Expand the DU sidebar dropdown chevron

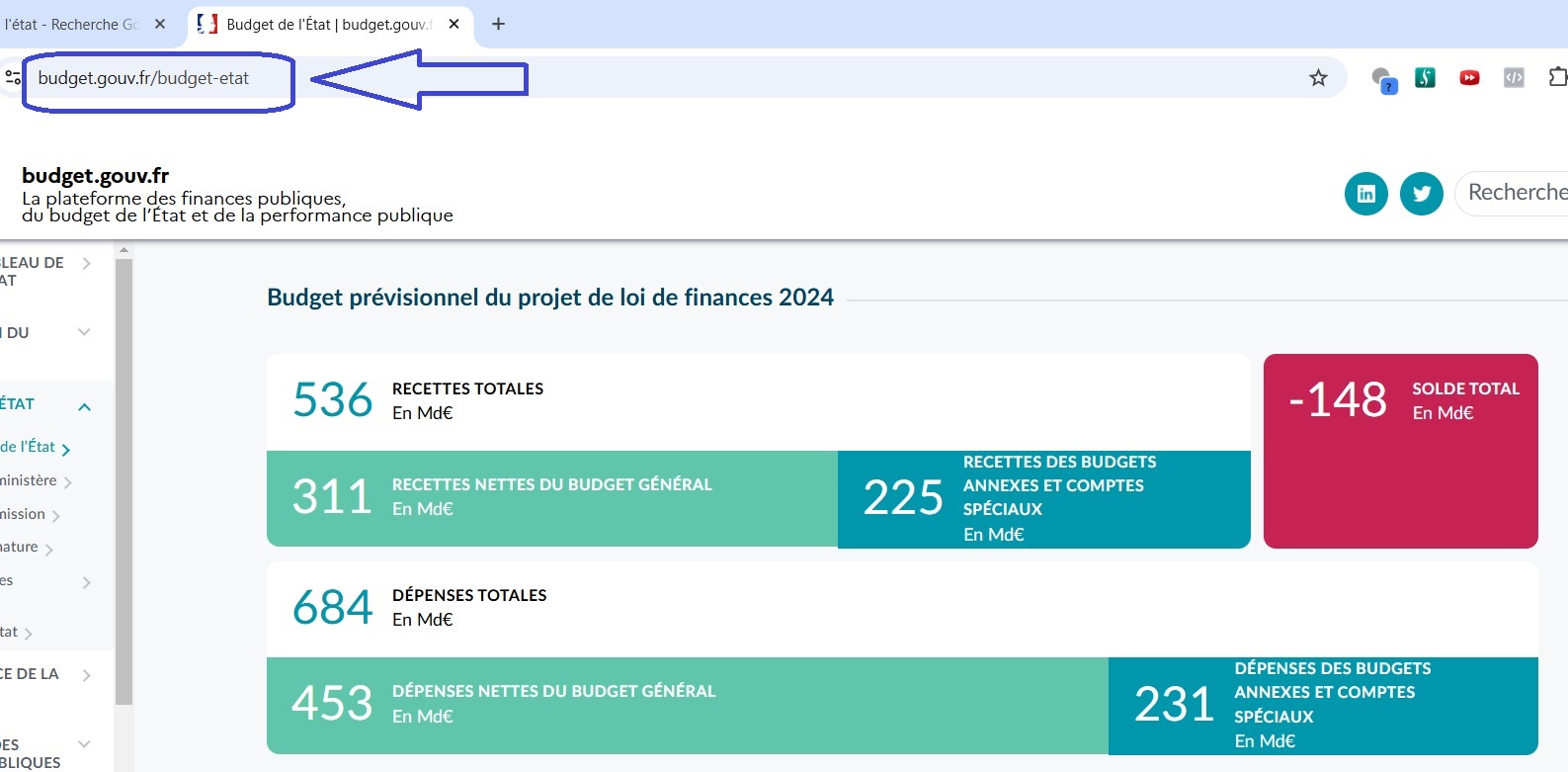84,332
